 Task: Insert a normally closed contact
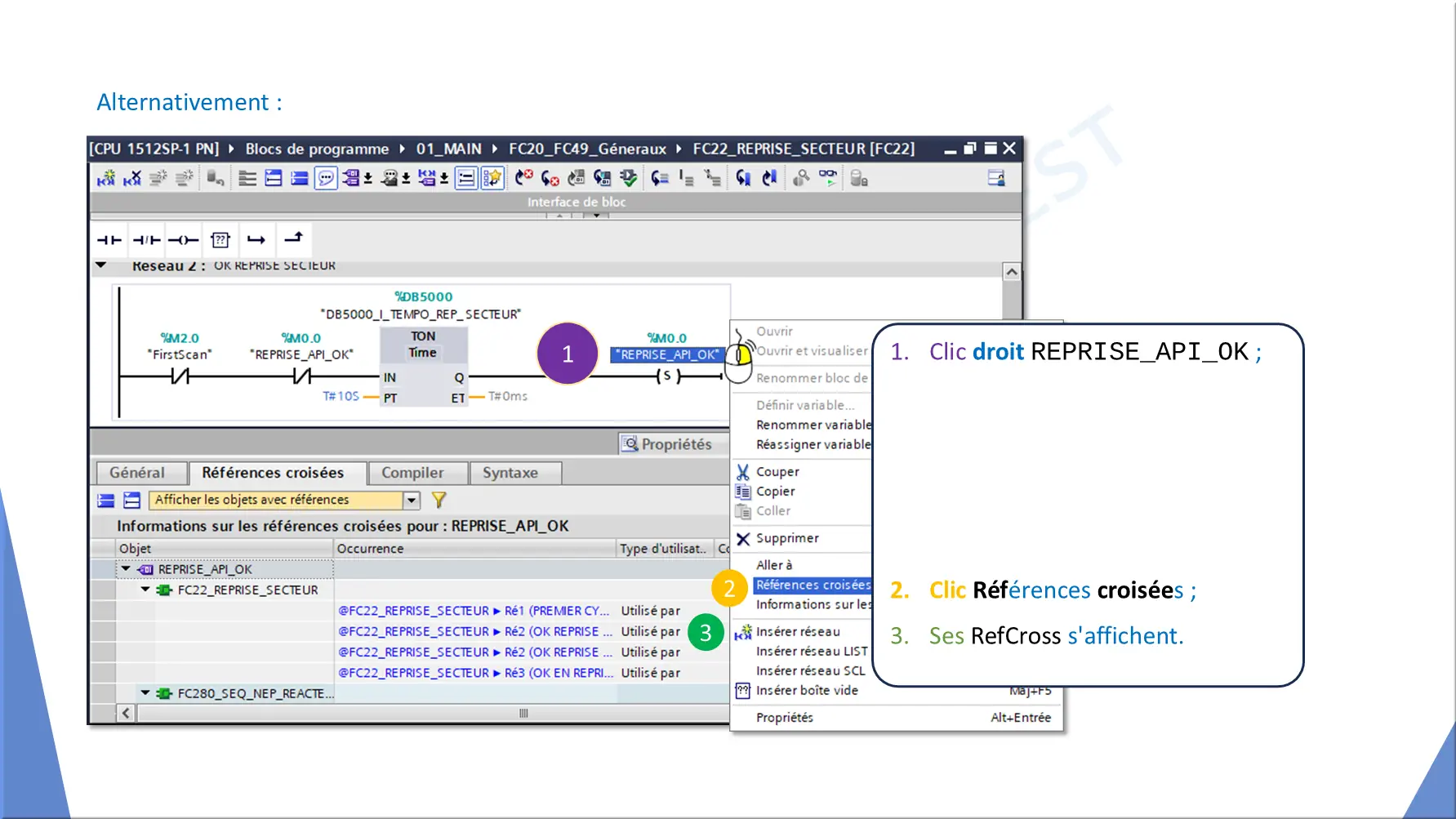[x=146, y=239]
